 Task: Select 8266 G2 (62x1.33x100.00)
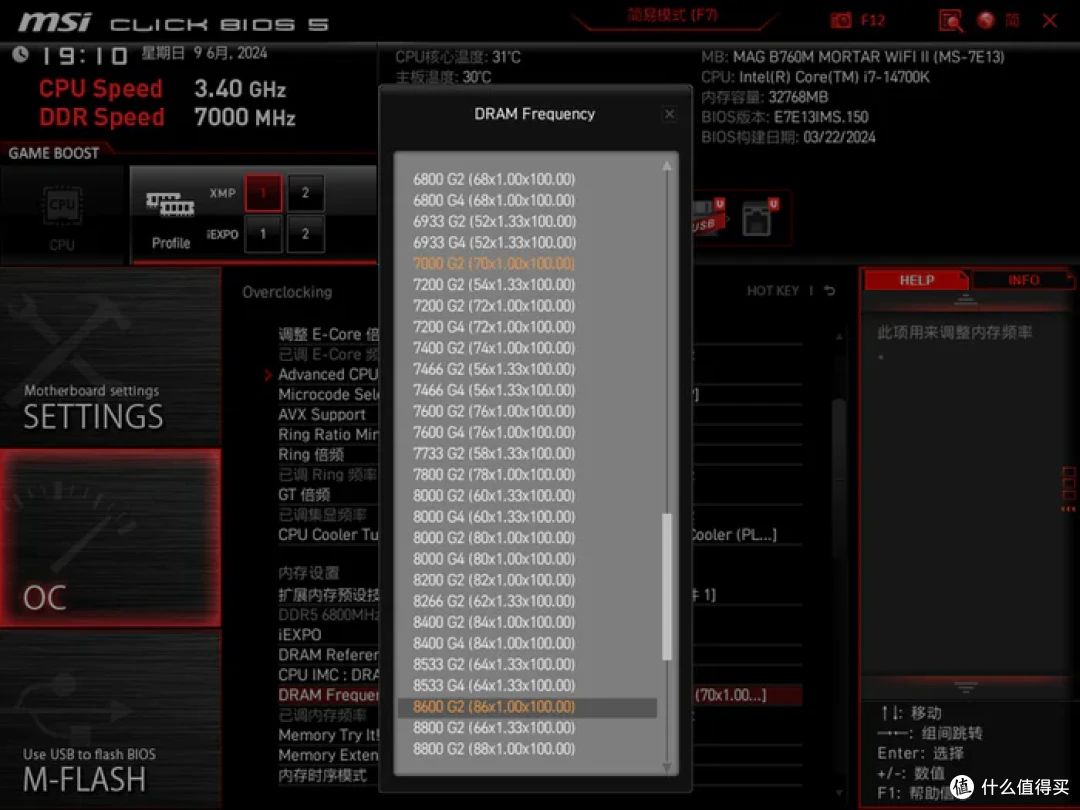tap(493, 601)
